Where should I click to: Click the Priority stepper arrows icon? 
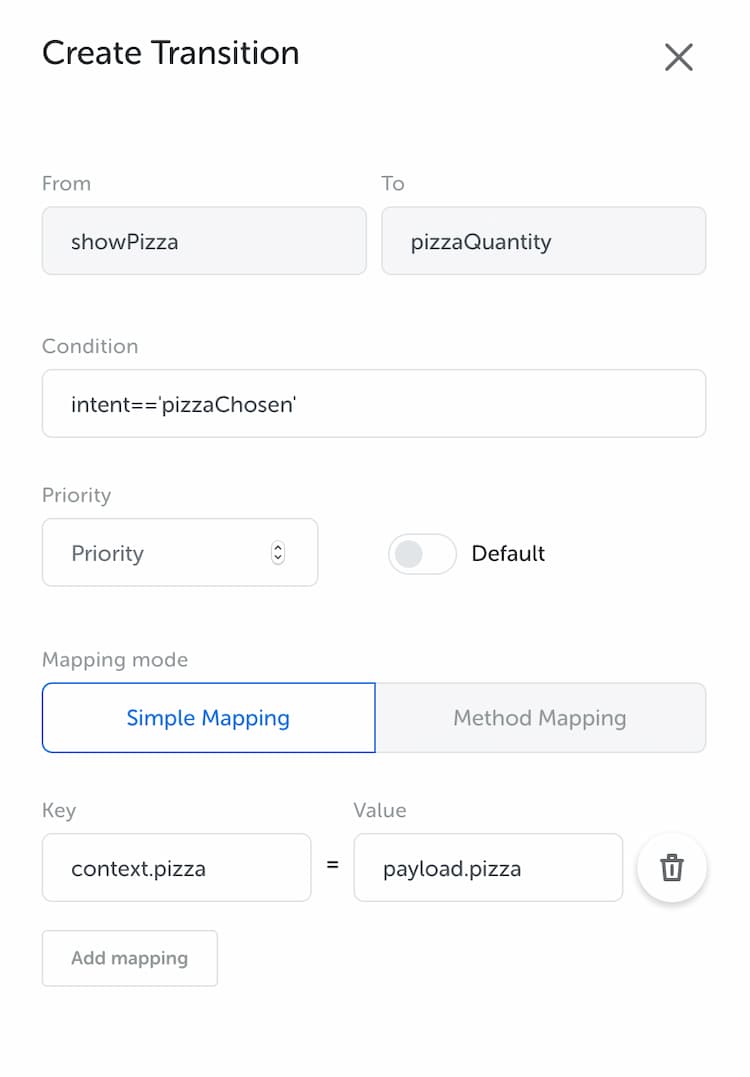pyautogui.click(x=277, y=553)
